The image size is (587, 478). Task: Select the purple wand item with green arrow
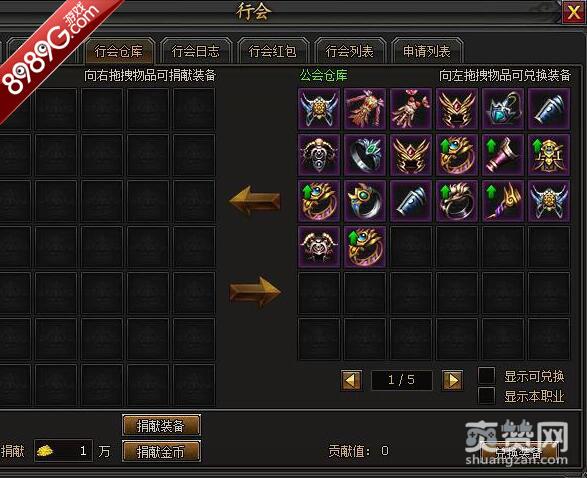coord(503,201)
